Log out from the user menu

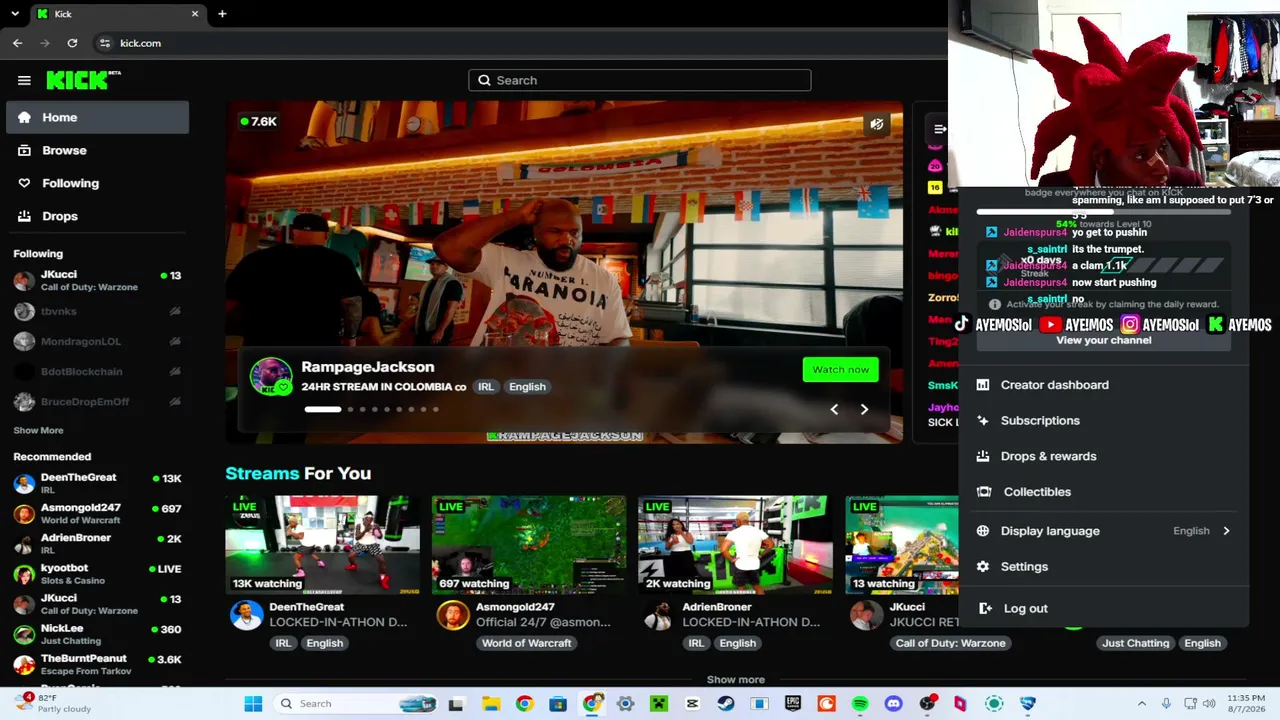(1104, 608)
